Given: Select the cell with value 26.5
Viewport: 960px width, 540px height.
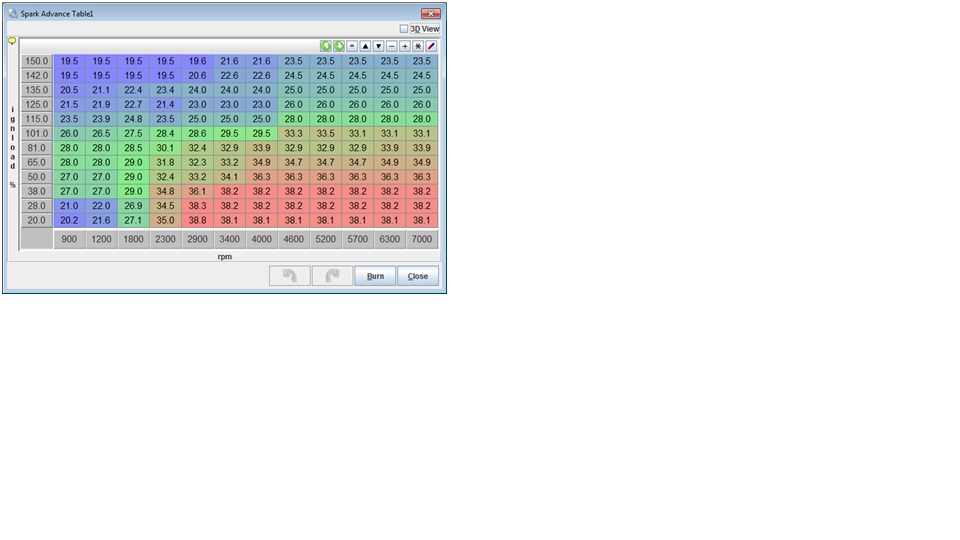Looking at the screenshot, I should click(102, 133).
